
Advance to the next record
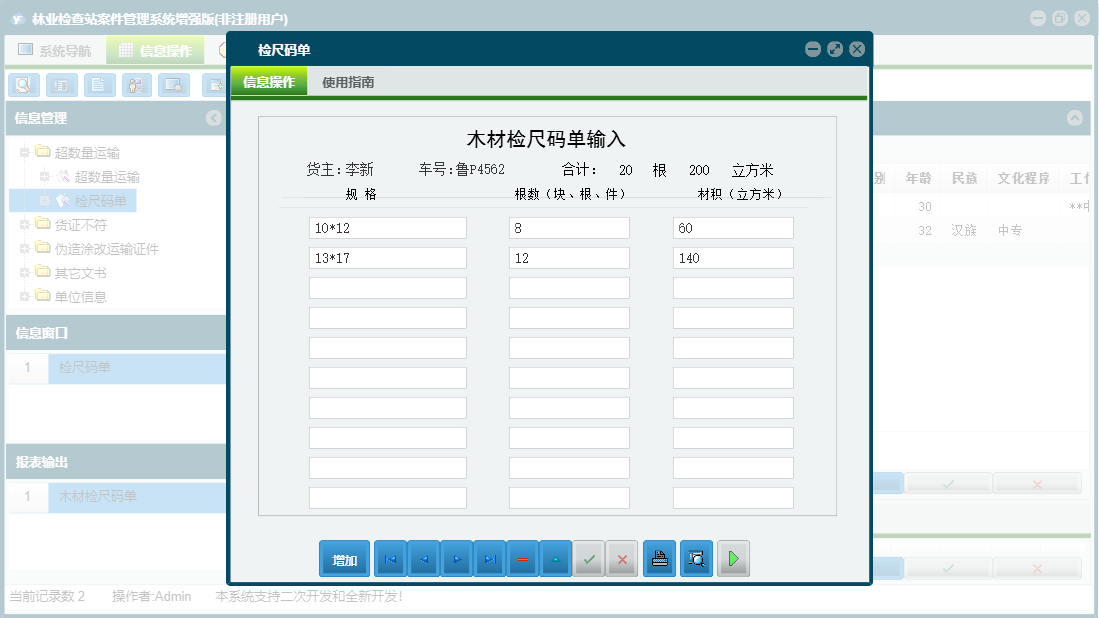click(457, 558)
